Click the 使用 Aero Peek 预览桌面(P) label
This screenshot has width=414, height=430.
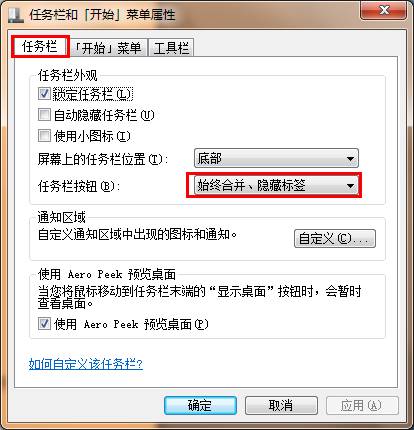click(131, 324)
